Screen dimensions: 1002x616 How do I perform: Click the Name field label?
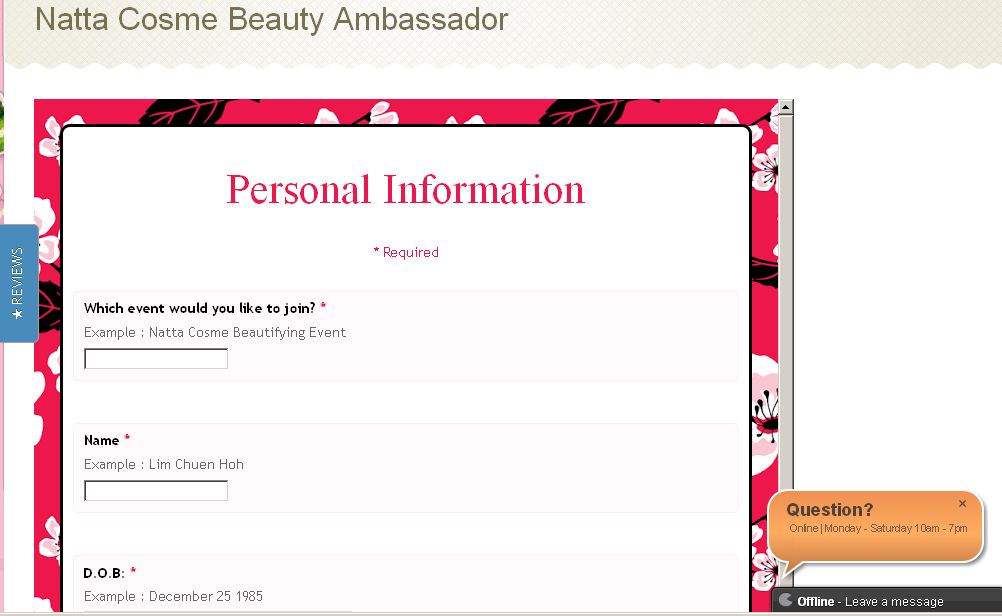coord(101,440)
